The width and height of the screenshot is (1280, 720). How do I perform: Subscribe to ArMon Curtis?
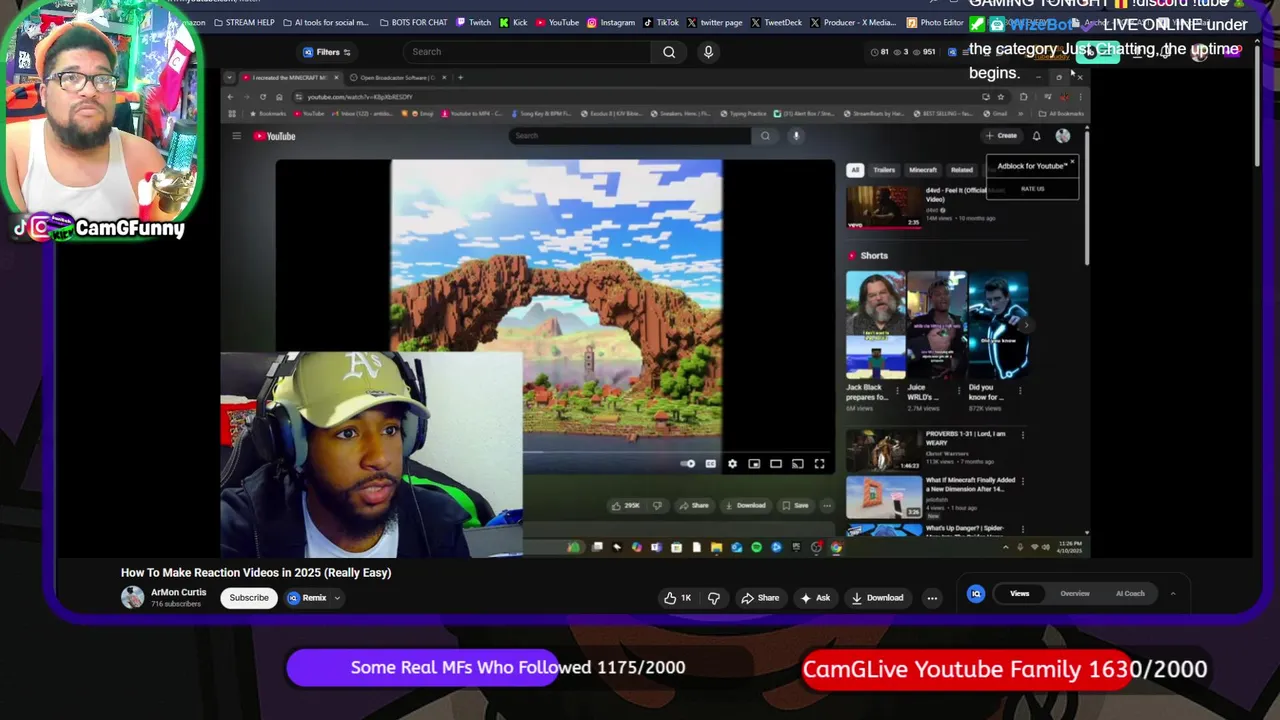tap(249, 598)
